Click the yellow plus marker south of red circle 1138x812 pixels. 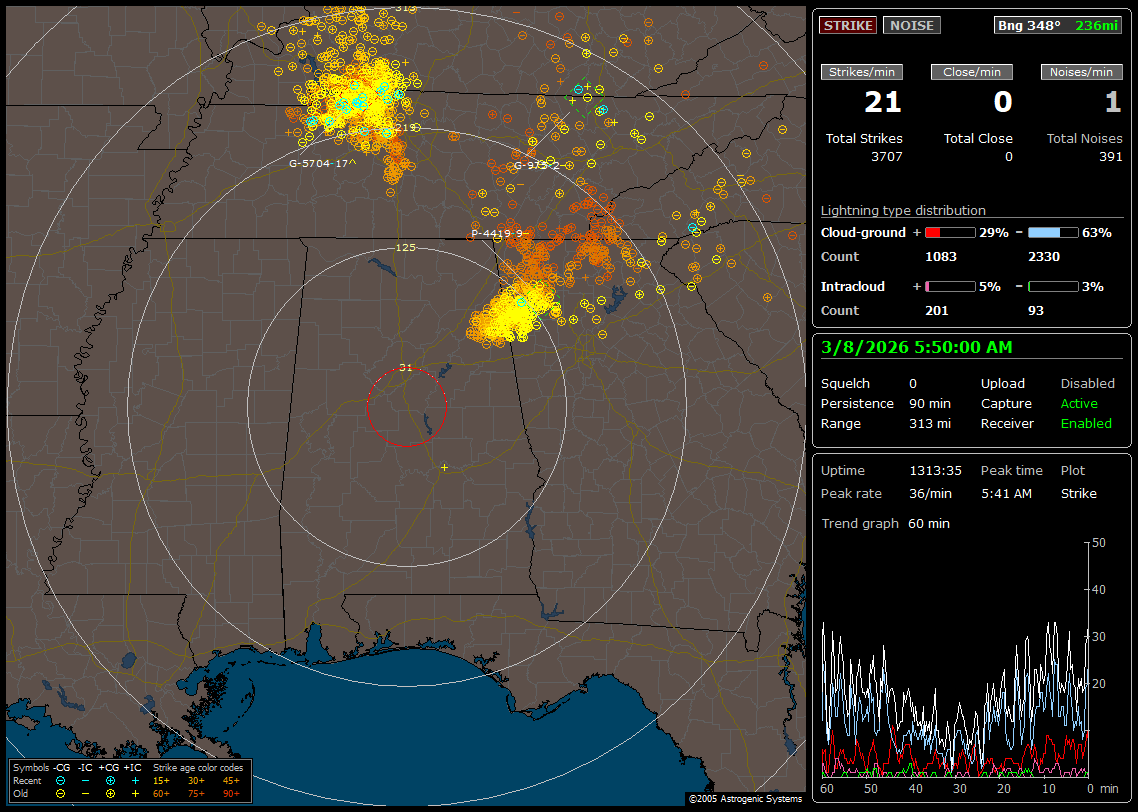[x=444, y=467]
